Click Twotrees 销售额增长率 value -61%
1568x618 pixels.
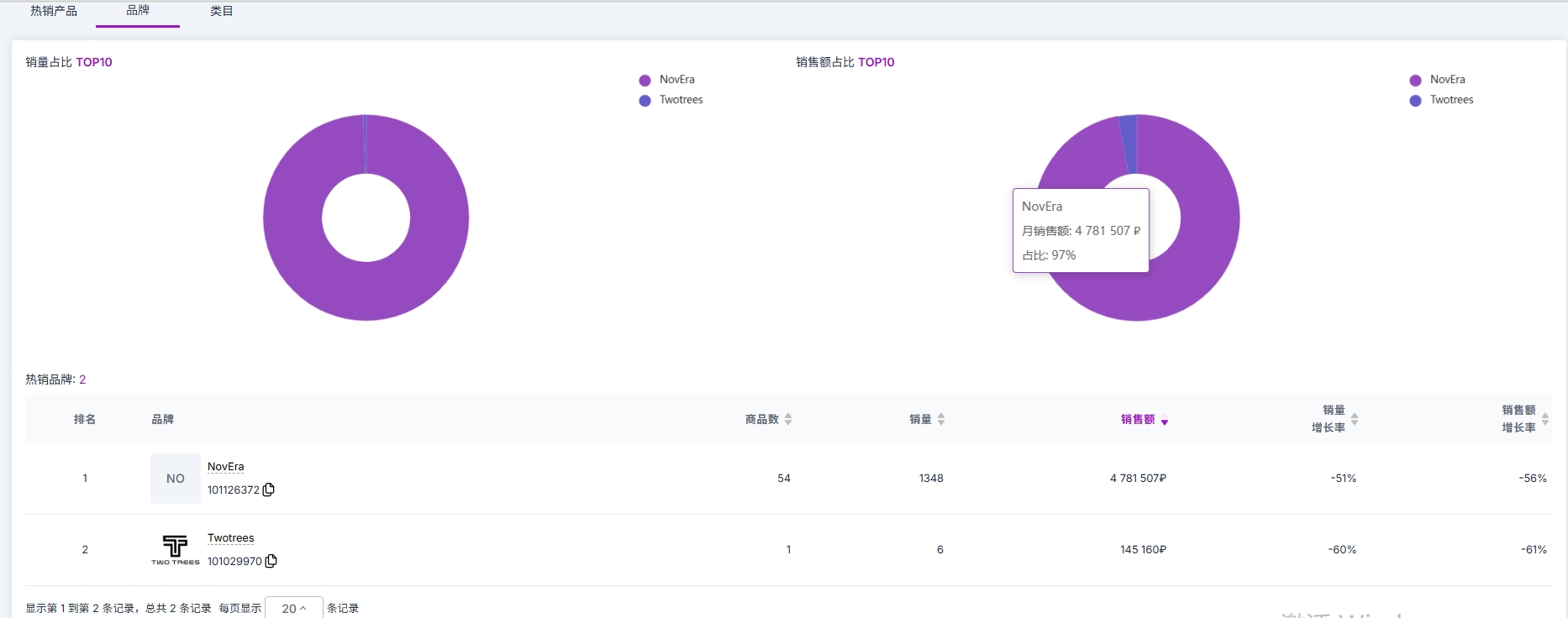click(x=1534, y=550)
